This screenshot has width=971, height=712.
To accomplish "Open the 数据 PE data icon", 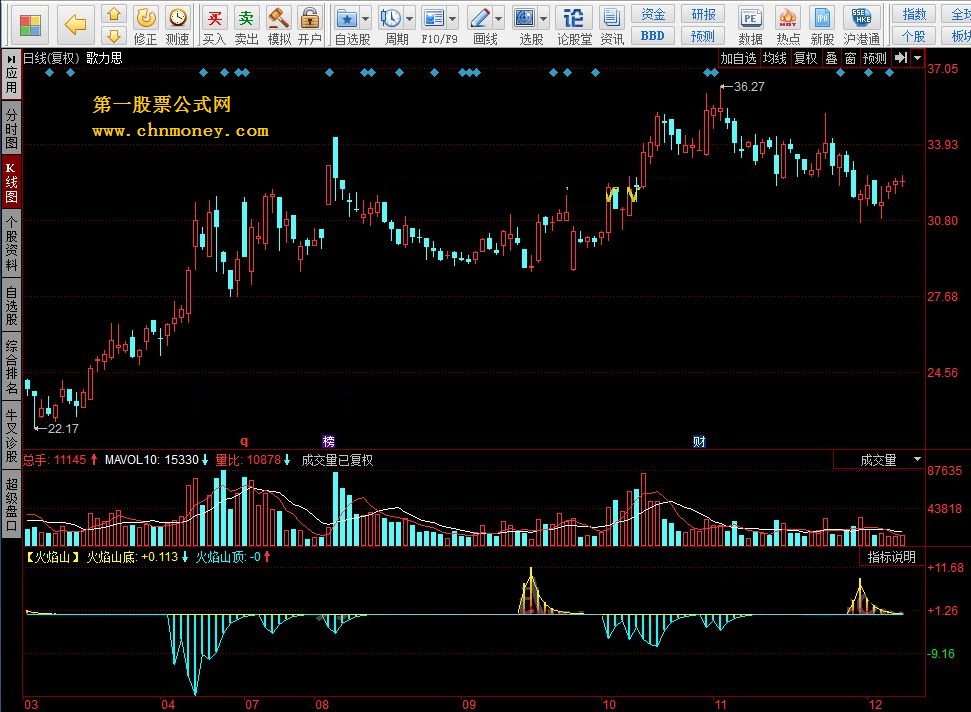I will click(x=751, y=18).
